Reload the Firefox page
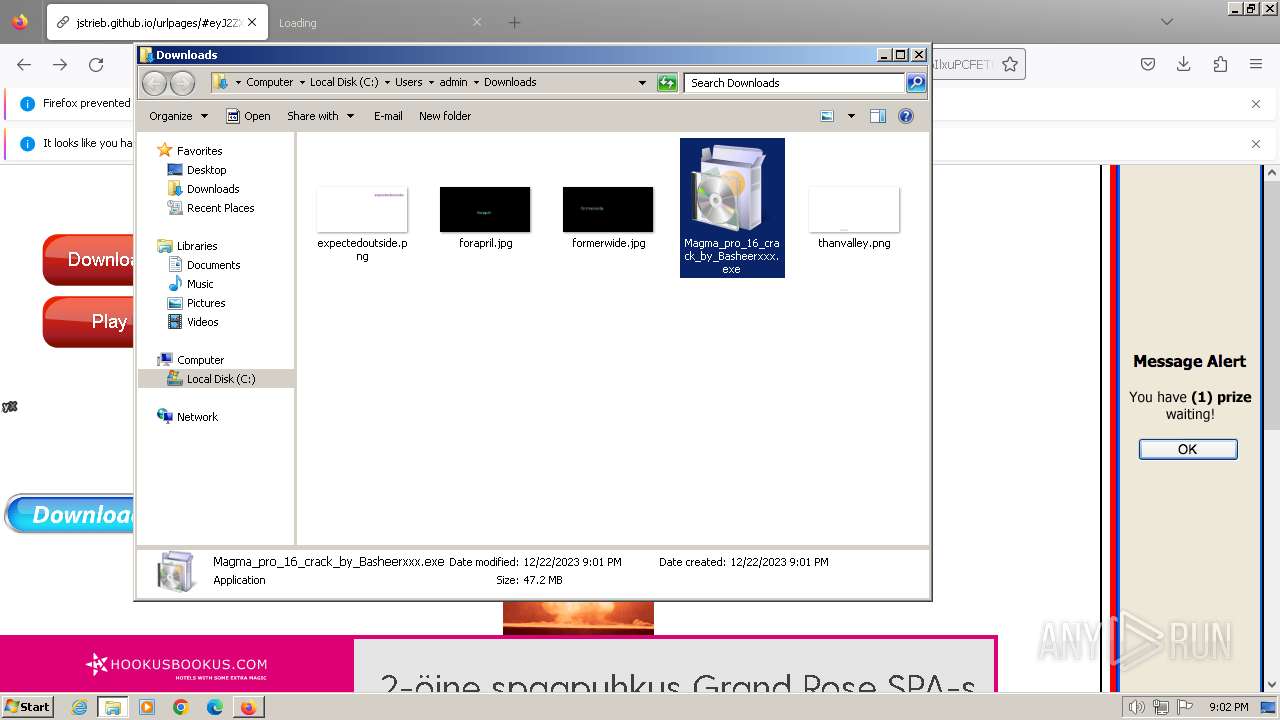The height and width of the screenshot is (720, 1280). (x=96, y=64)
